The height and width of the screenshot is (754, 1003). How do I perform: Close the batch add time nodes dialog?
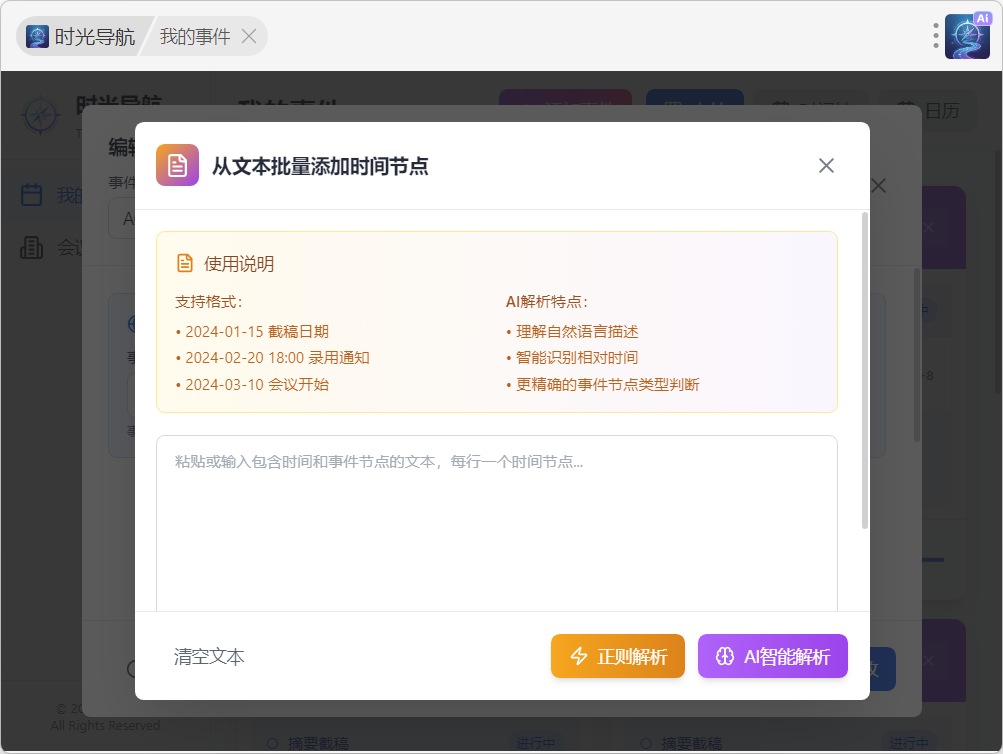(x=826, y=166)
